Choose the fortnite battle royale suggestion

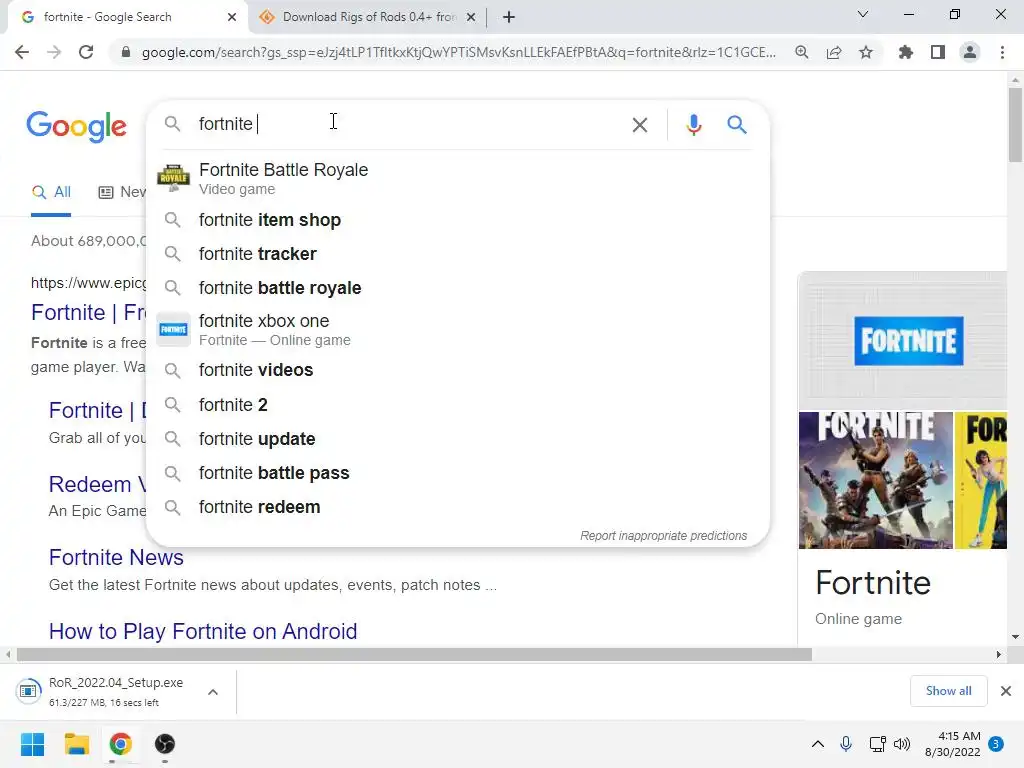tap(457, 288)
